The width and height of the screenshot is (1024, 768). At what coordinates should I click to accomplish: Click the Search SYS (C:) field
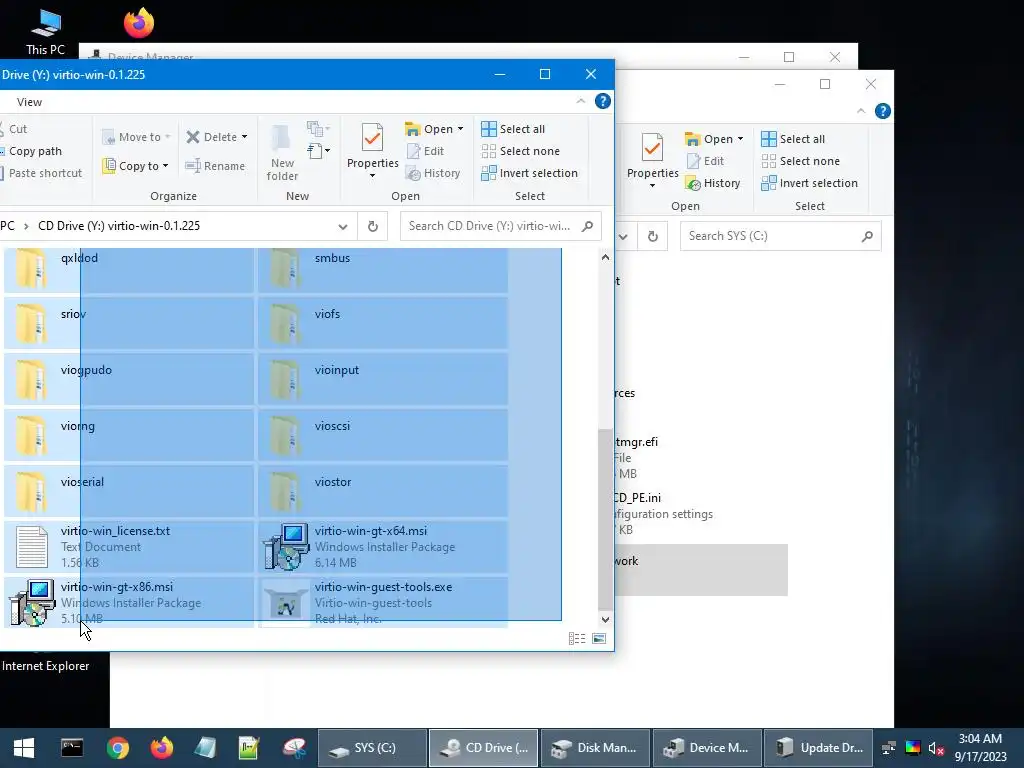[780, 236]
